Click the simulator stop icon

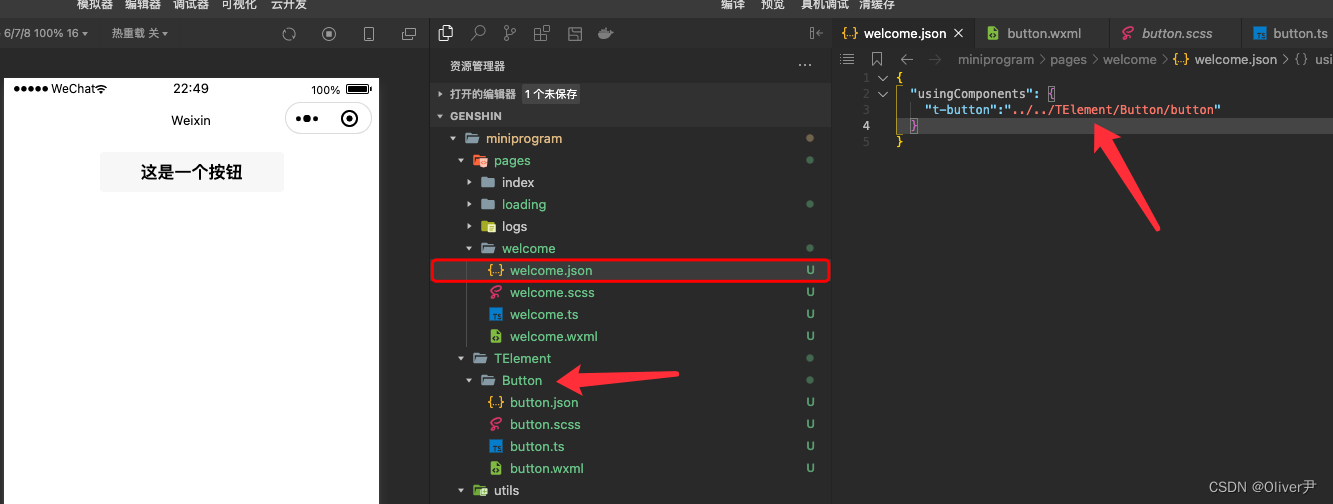(329, 34)
